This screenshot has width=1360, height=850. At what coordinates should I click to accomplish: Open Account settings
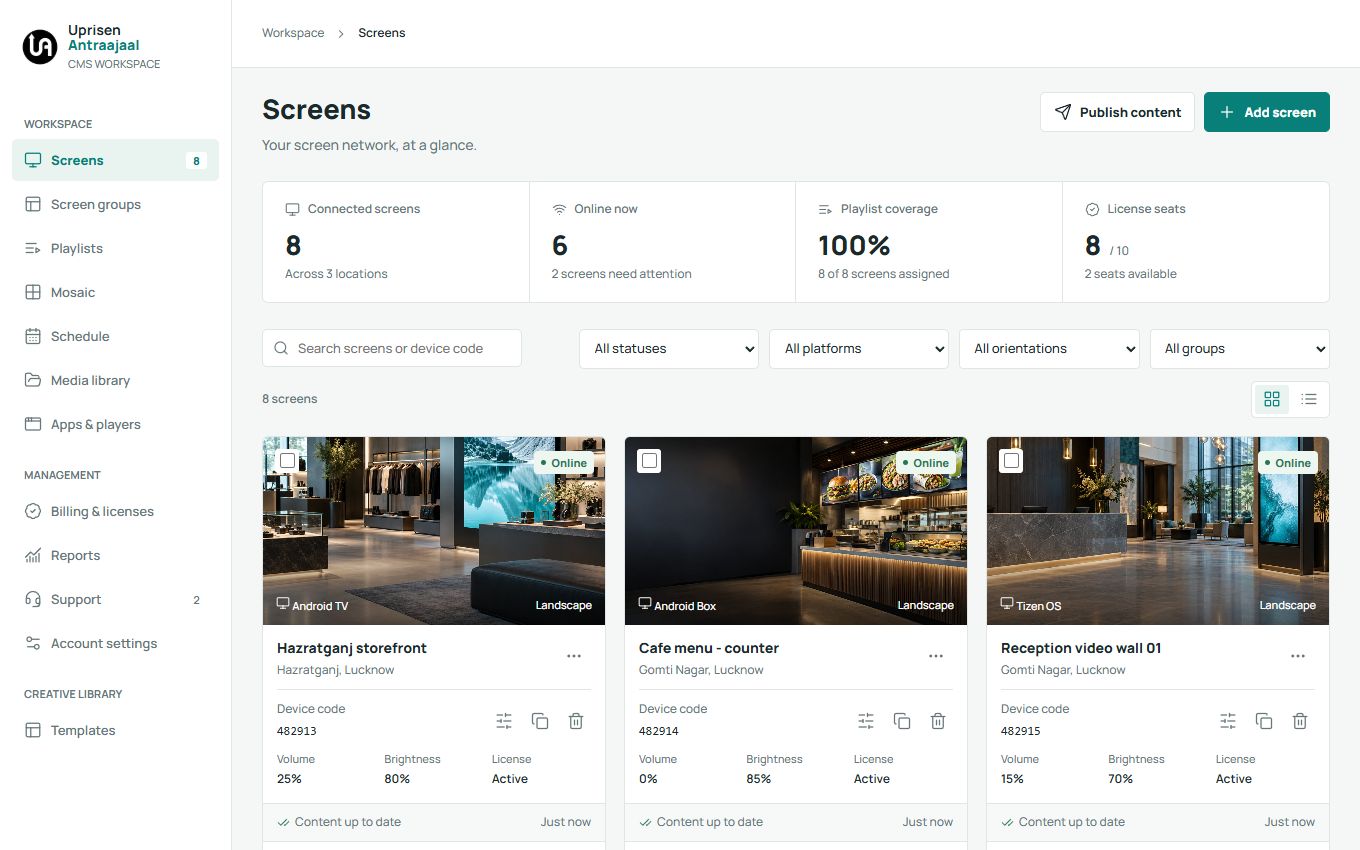[x=115, y=643]
